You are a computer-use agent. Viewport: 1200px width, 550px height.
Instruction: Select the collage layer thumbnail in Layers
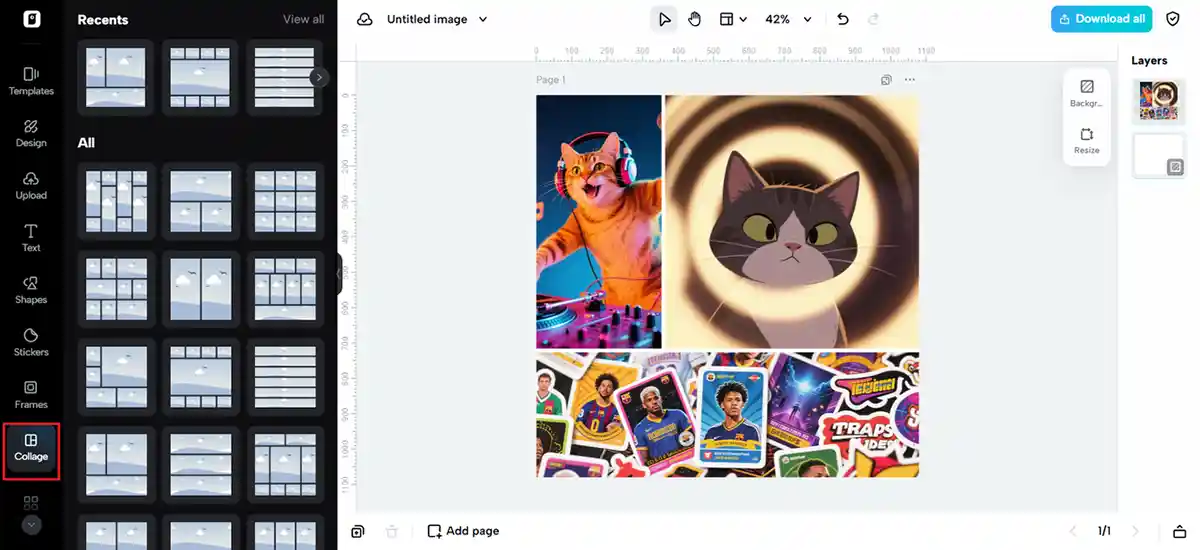click(x=1157, y=100)
